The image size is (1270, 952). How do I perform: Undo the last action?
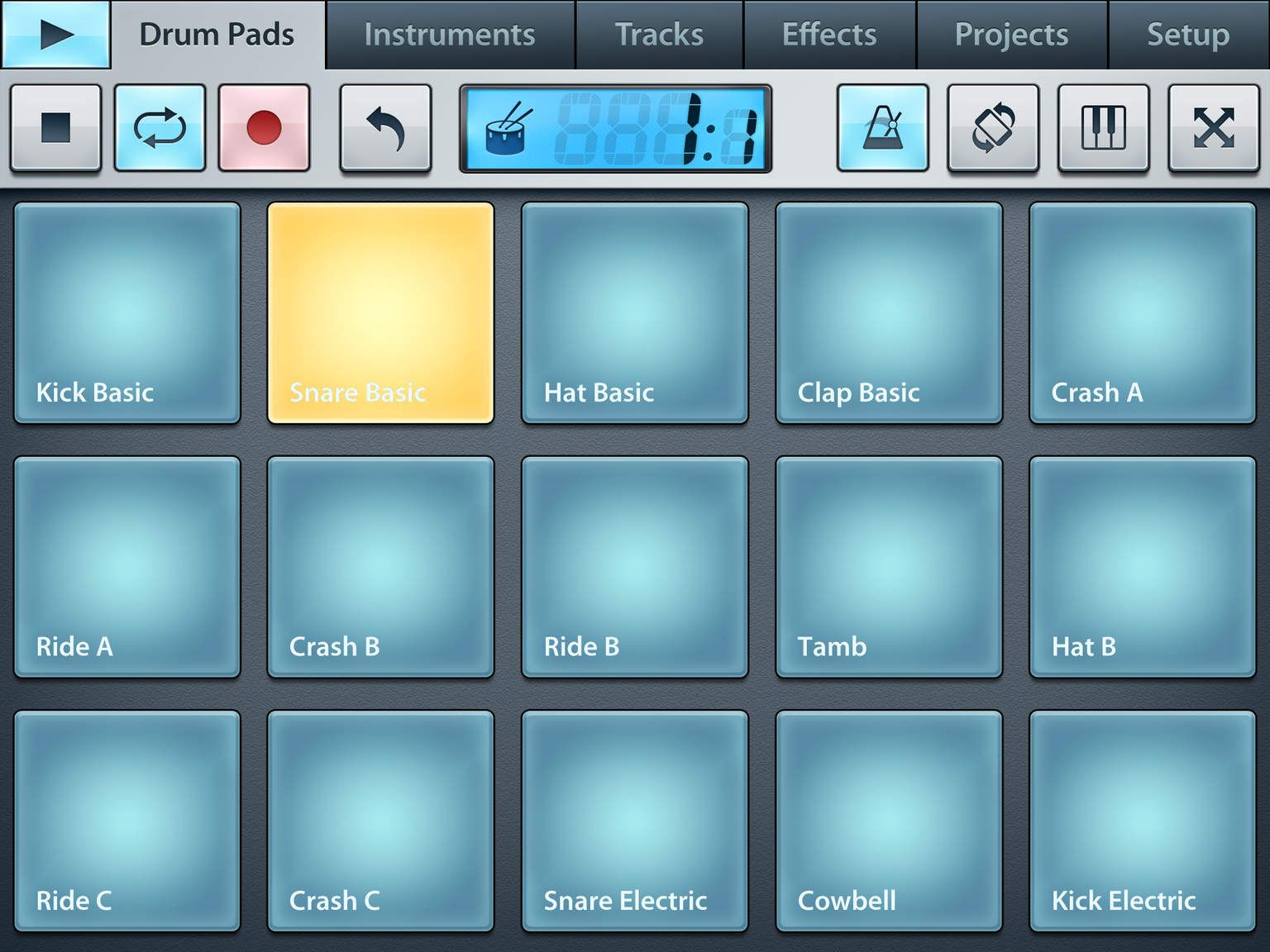coord(385,128)
